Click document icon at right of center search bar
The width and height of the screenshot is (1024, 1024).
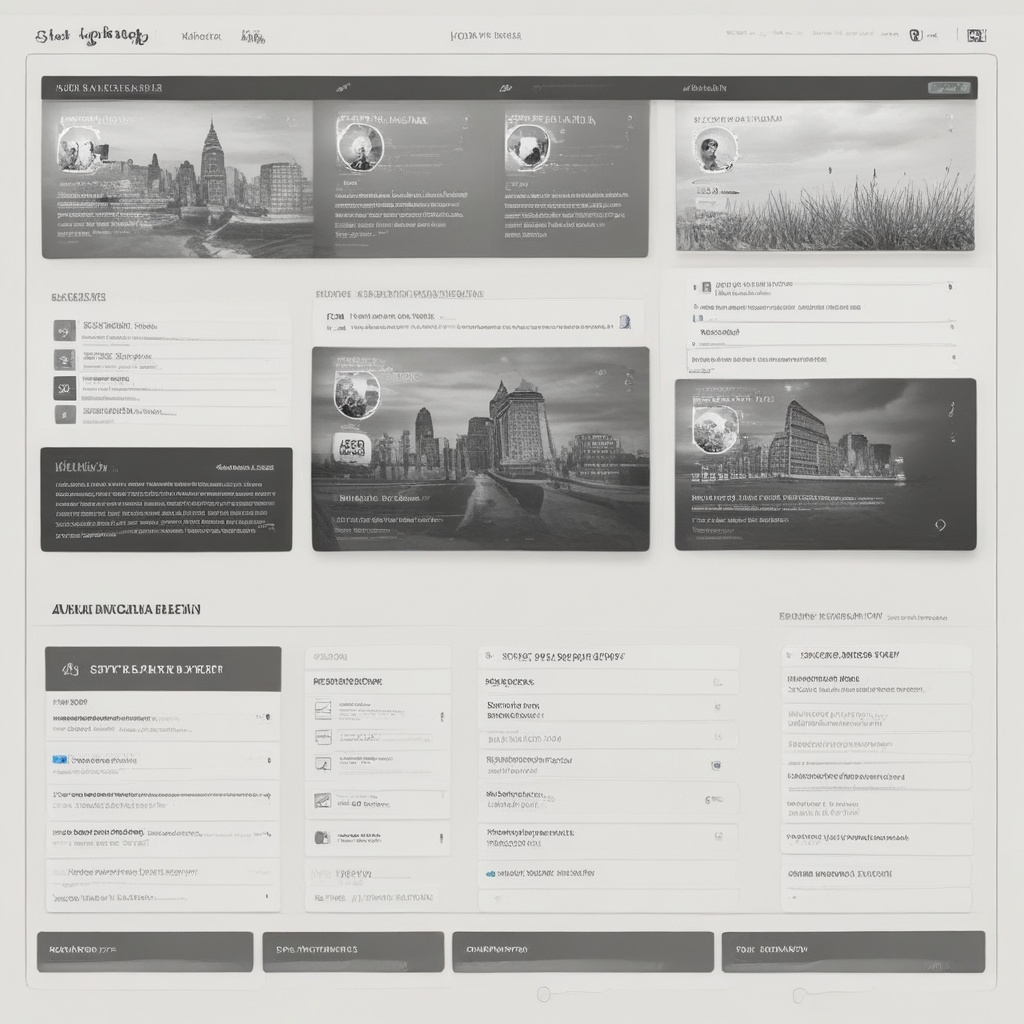(x=625, y=322)
